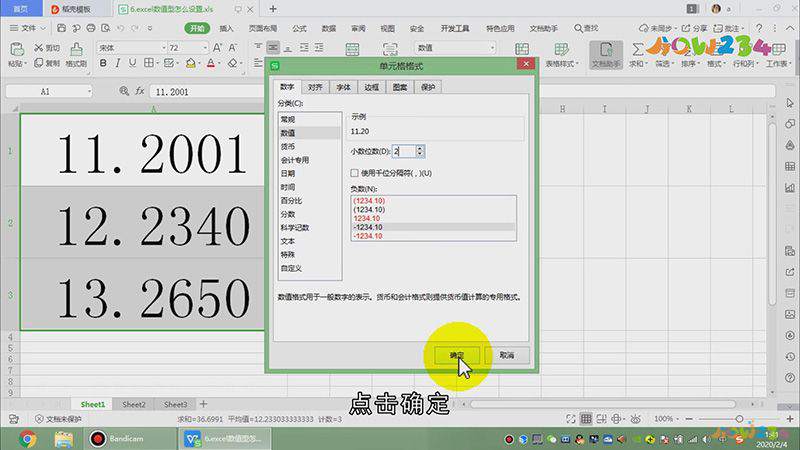The image size is (800, 450).
Task: Open the number format 数值 dropdown
Action: point(492,48)
